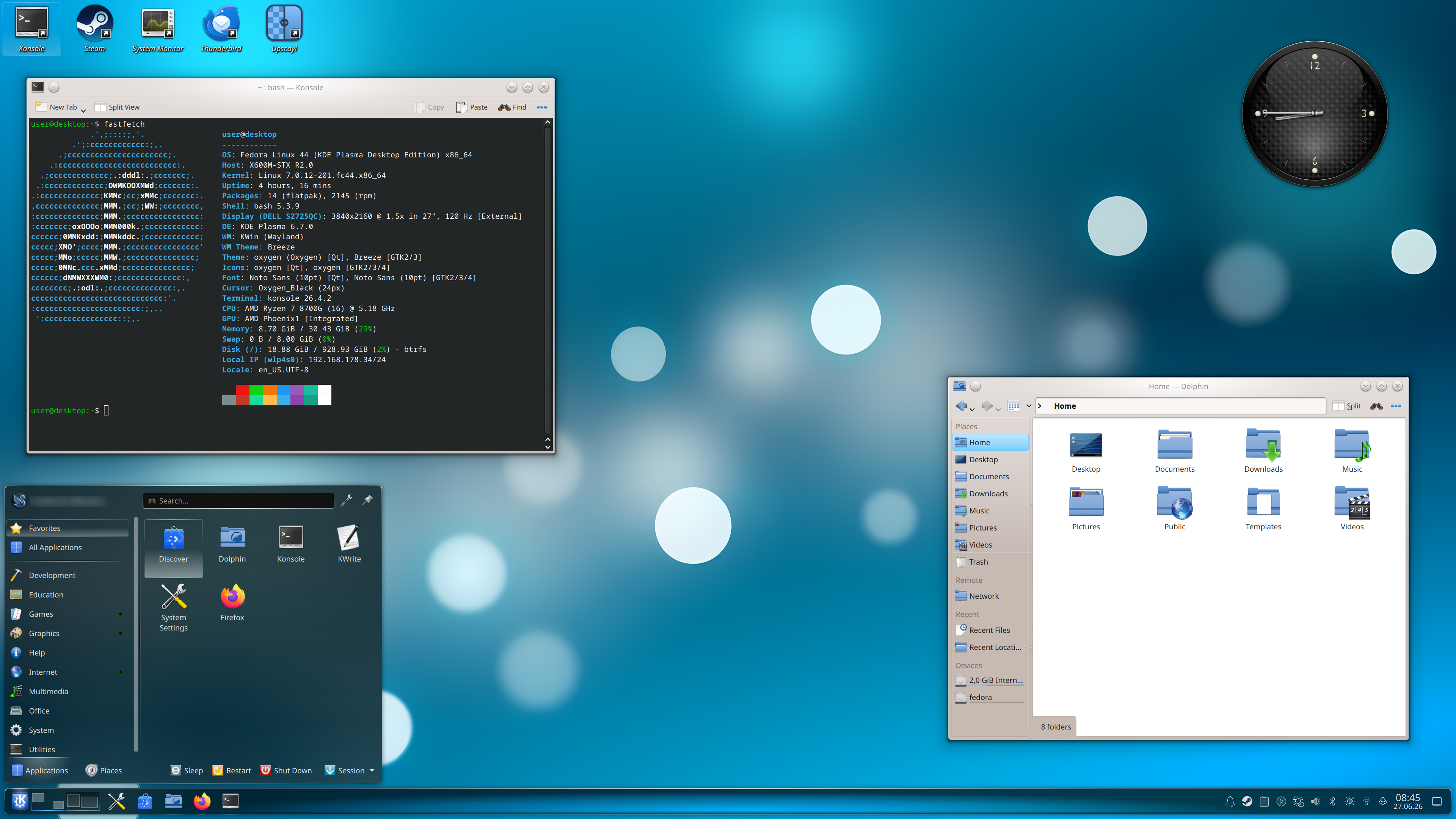Switch to the Applications tab in launcher
This screenshot has height=819, width=1456.
click(x=39, y=770)
